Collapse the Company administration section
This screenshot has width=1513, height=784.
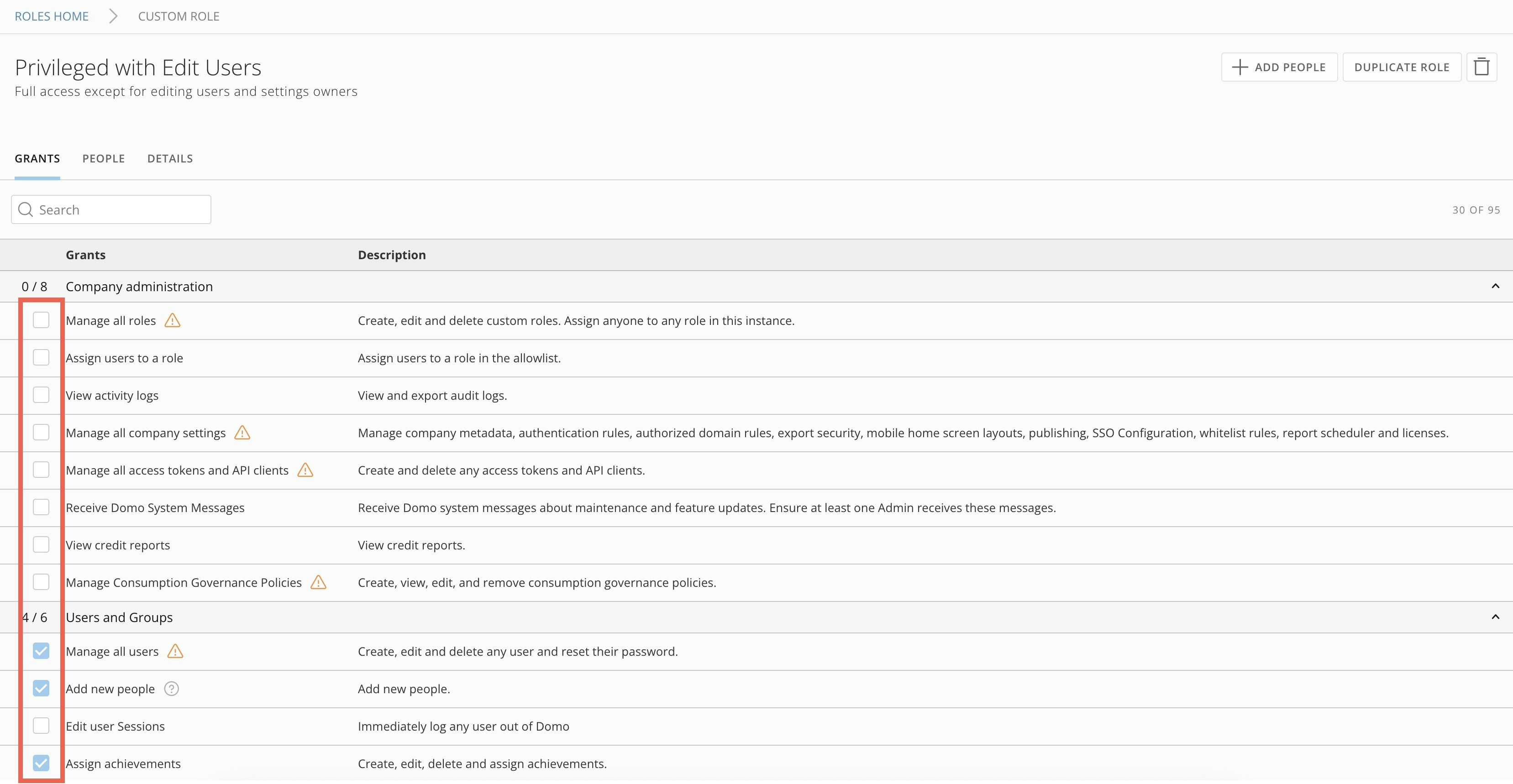[1495, 287]
